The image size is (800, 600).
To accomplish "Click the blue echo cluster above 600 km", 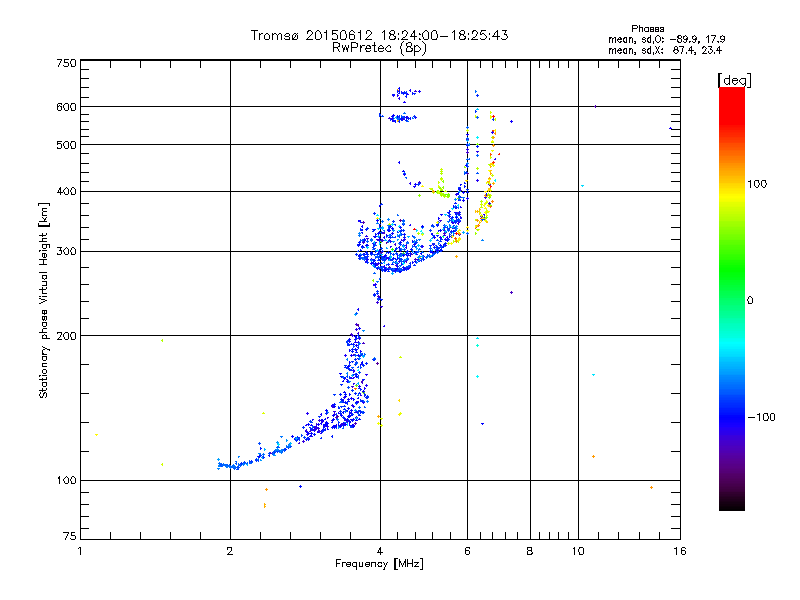I will [406, 93].
